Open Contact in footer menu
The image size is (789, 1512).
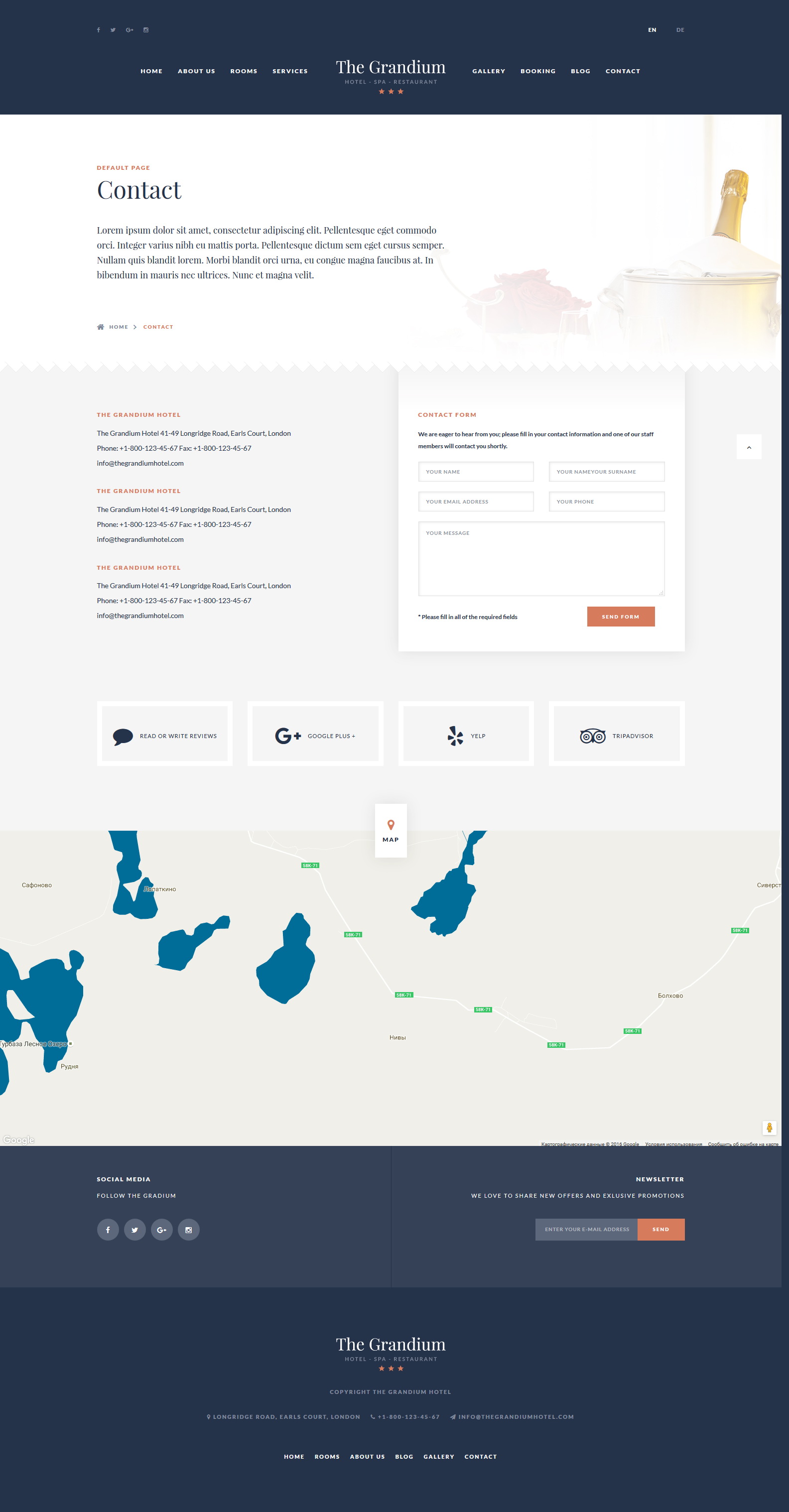(x=481, y=1457)
